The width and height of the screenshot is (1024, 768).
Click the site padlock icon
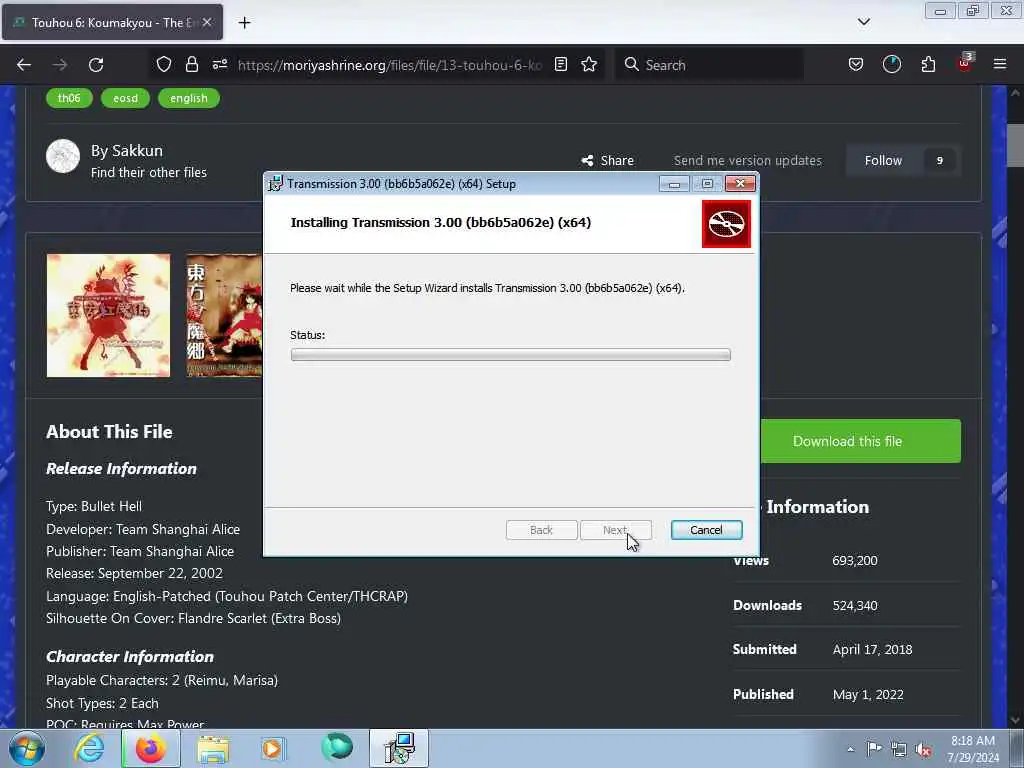coord(191,64)
